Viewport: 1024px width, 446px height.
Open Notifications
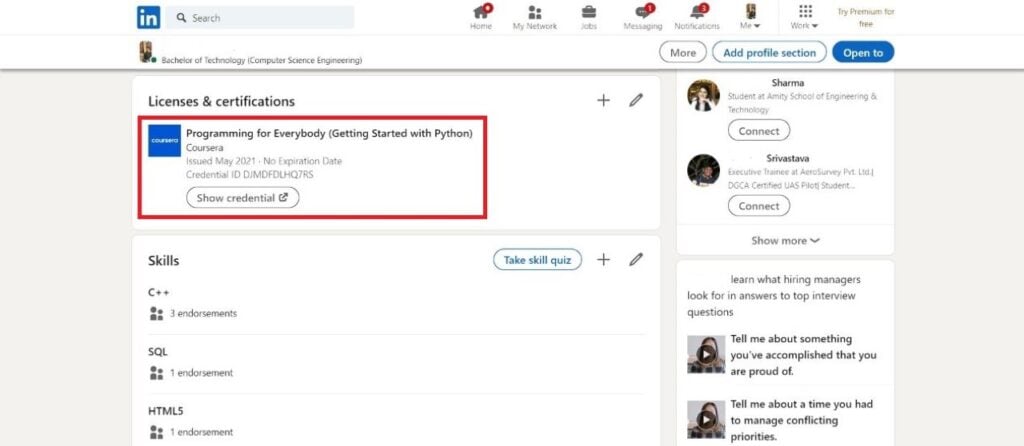coord(697,18)
